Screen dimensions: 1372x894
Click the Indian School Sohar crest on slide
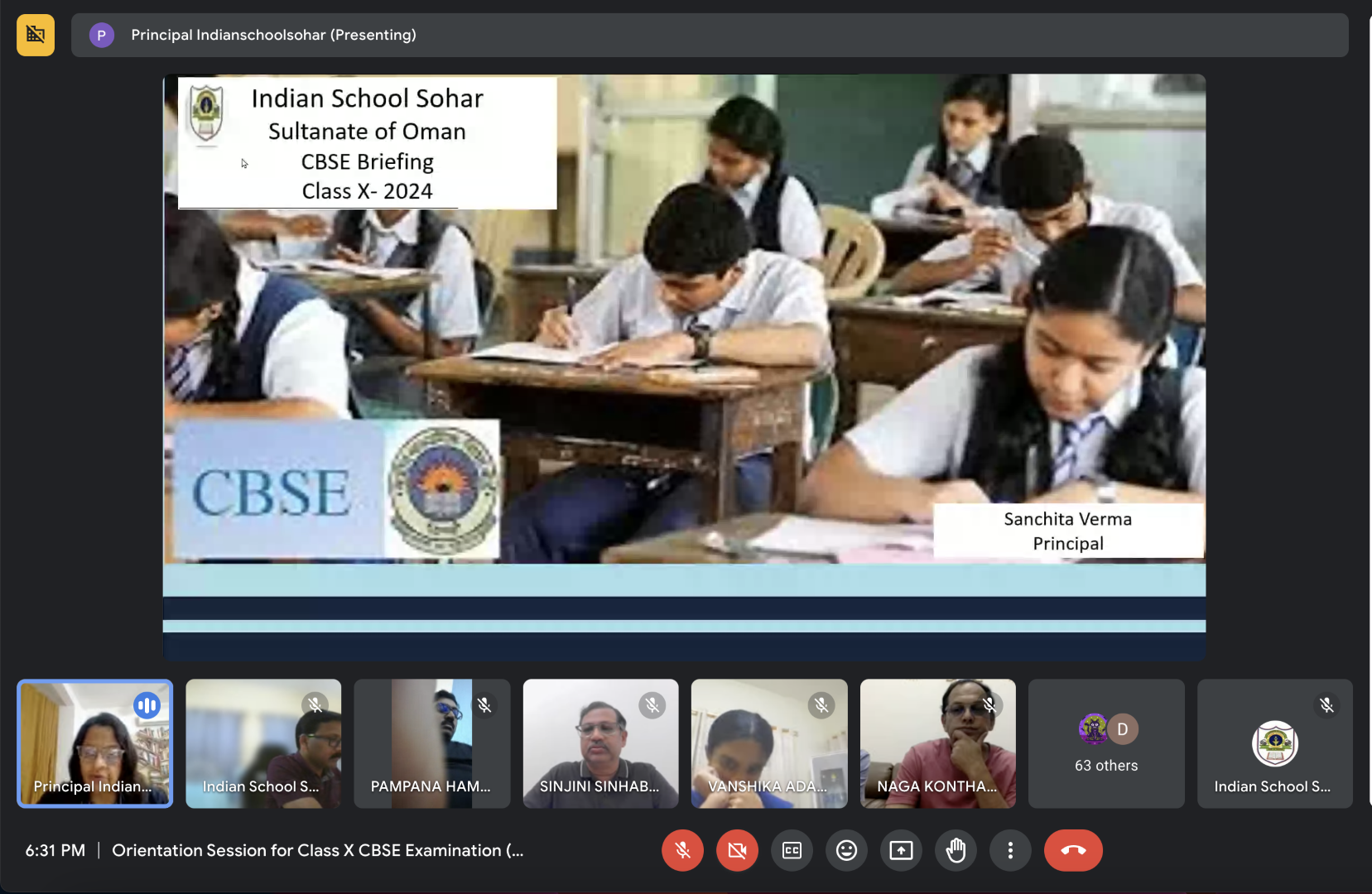(x=206, y=115)
